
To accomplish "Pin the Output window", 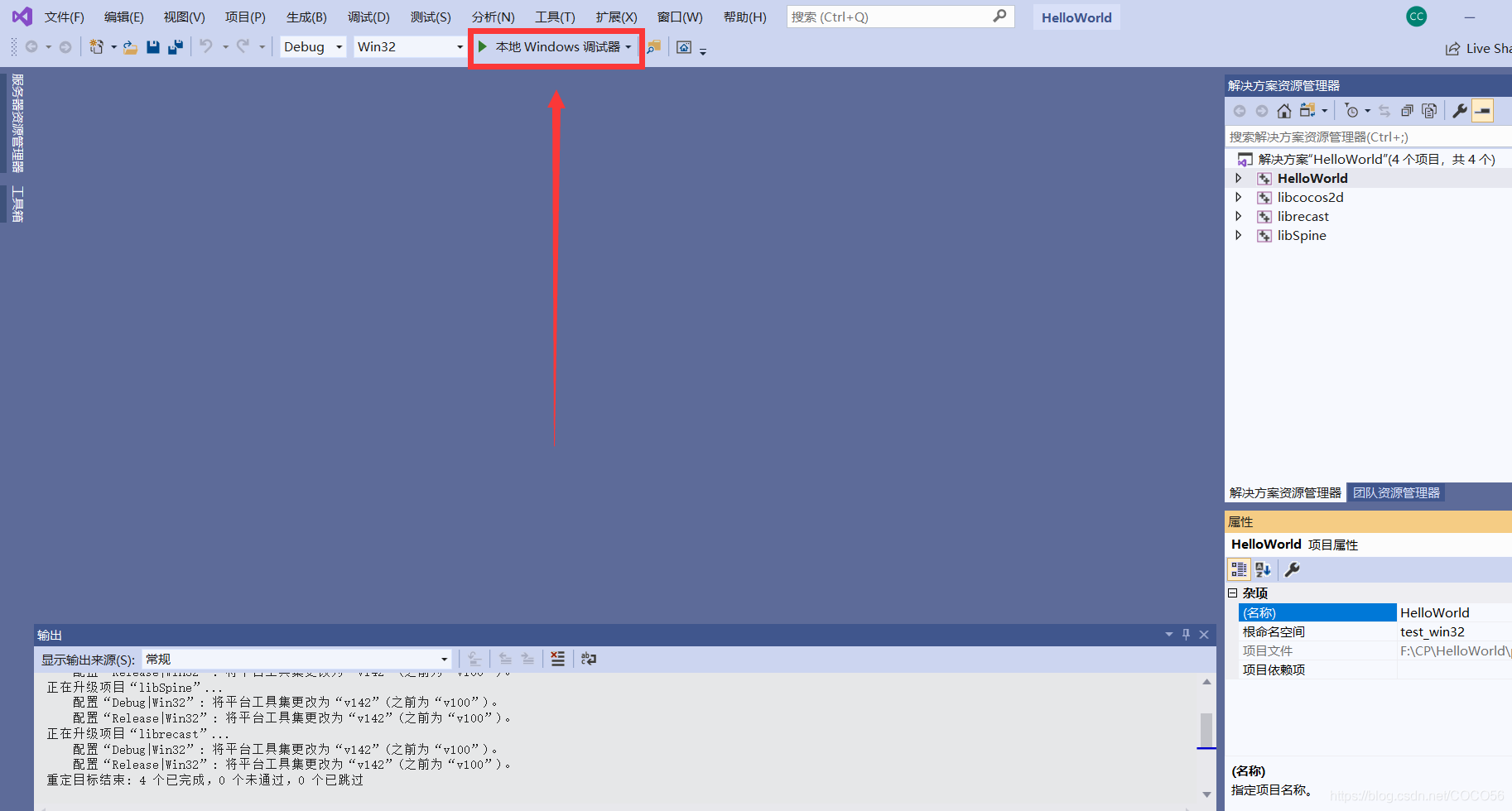I will pyautogui.click(x=1186, y=635).
